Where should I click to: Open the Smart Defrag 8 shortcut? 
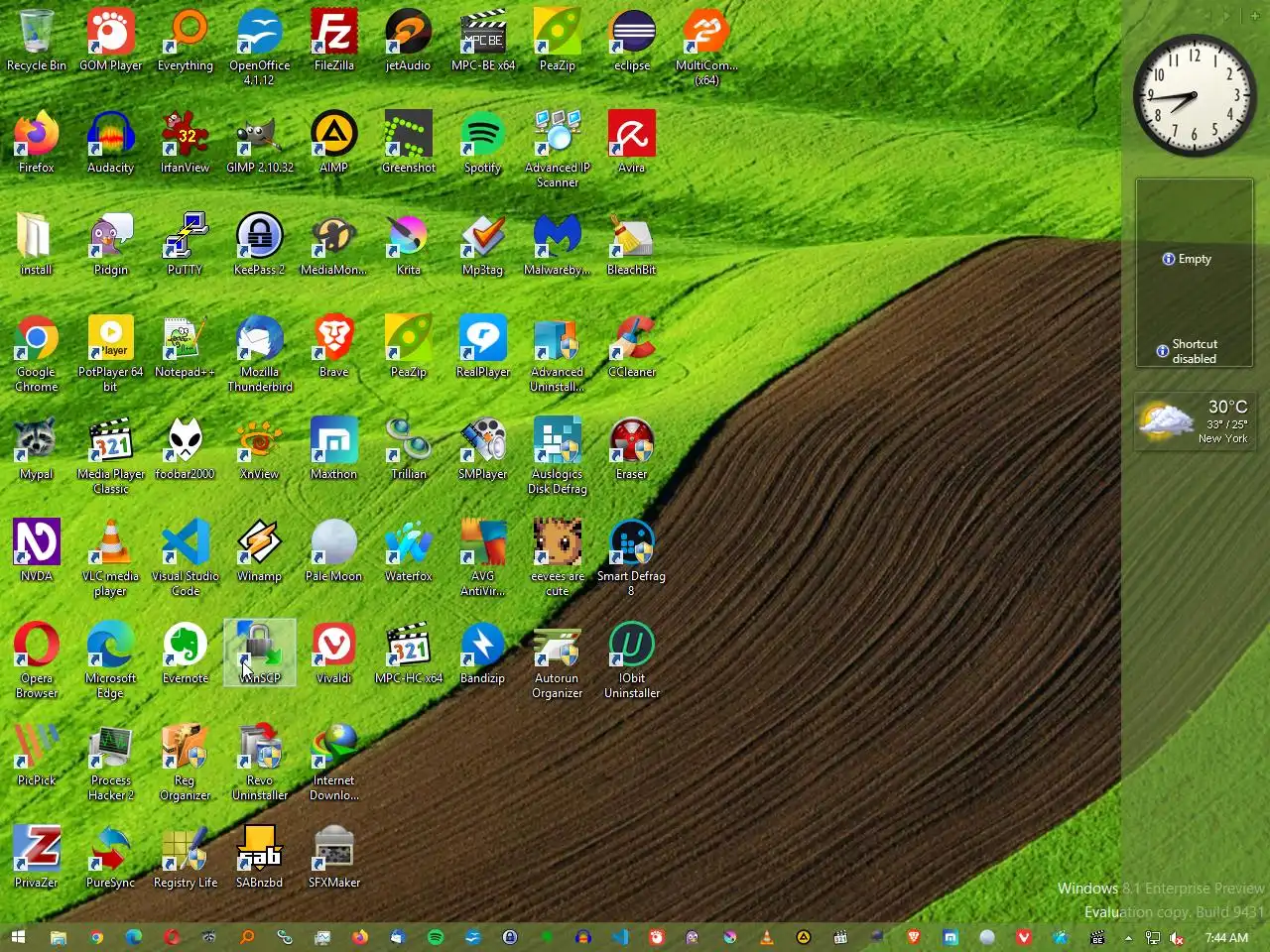click(632, 558)
